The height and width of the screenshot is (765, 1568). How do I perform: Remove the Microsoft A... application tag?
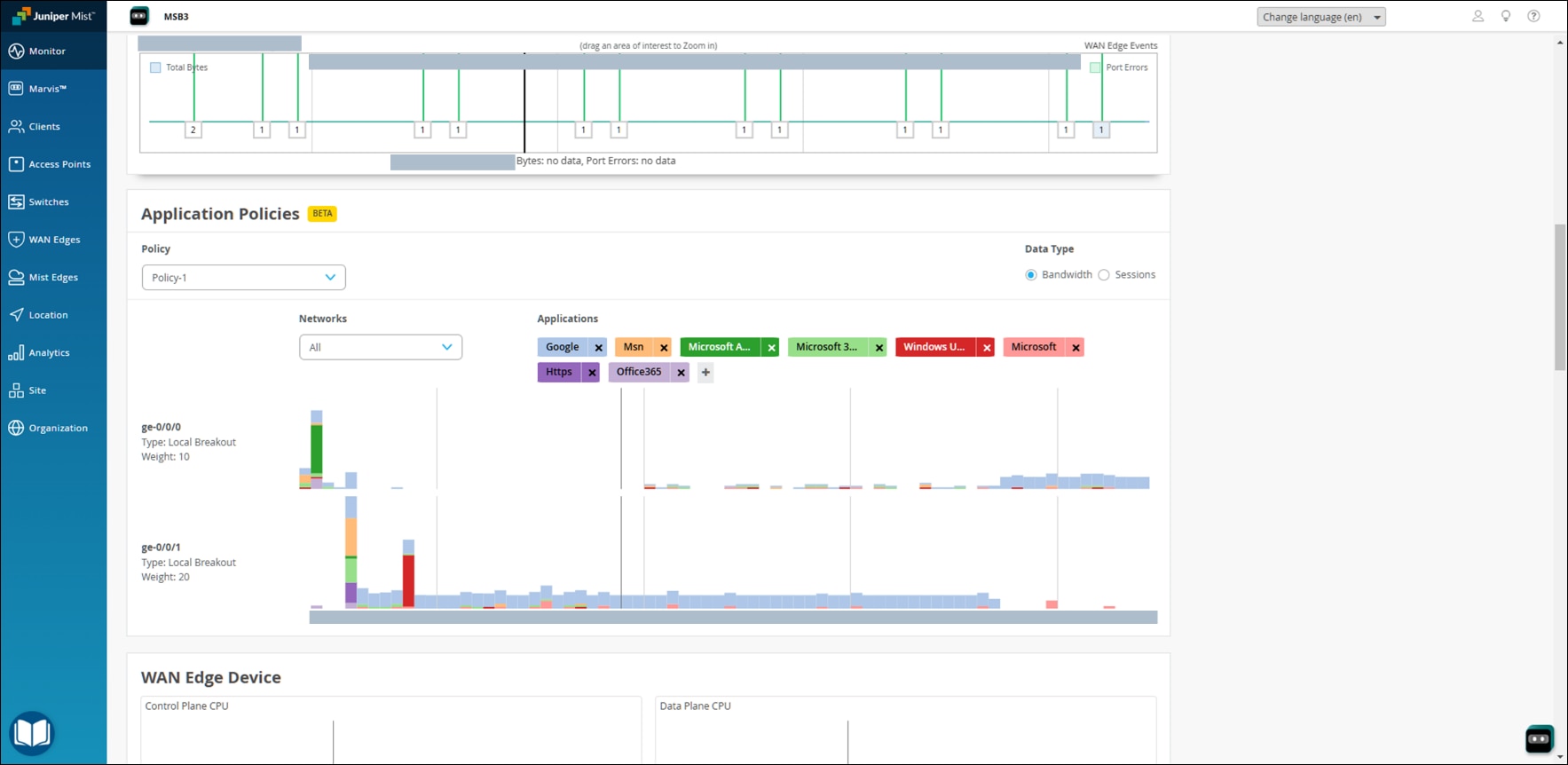(771, 348)
